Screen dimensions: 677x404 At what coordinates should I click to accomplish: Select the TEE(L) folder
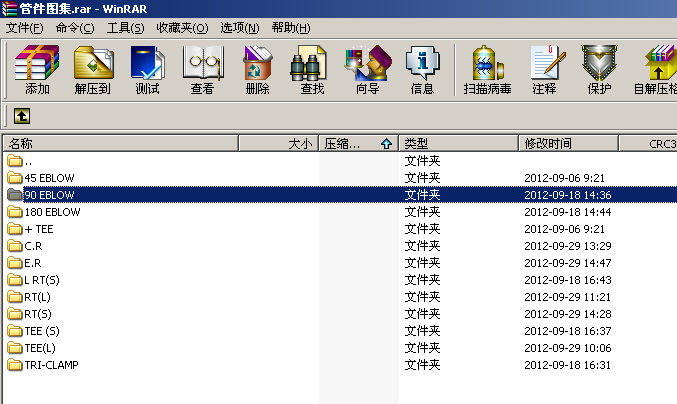pyautogui.click(x=40, y=348)
